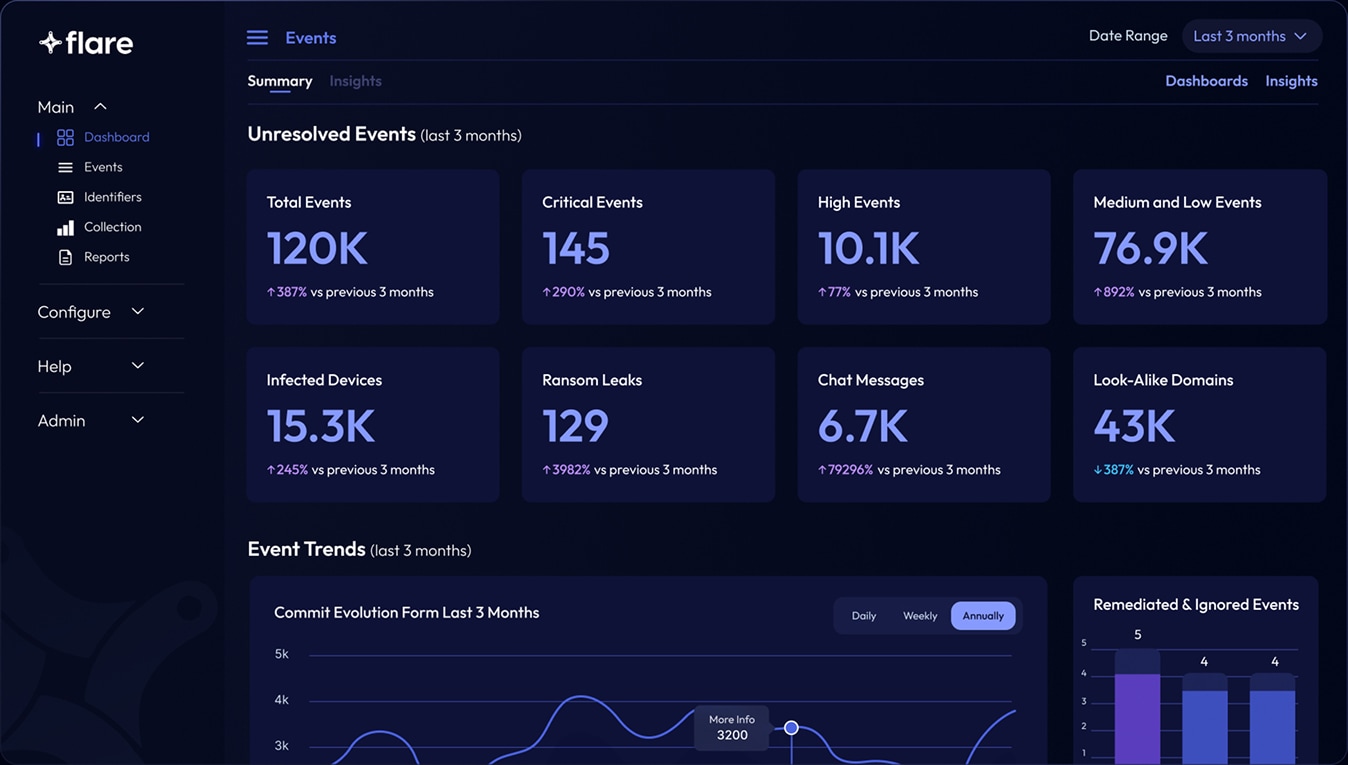Click the Collection bar chart icon

(x=65, y=227)
